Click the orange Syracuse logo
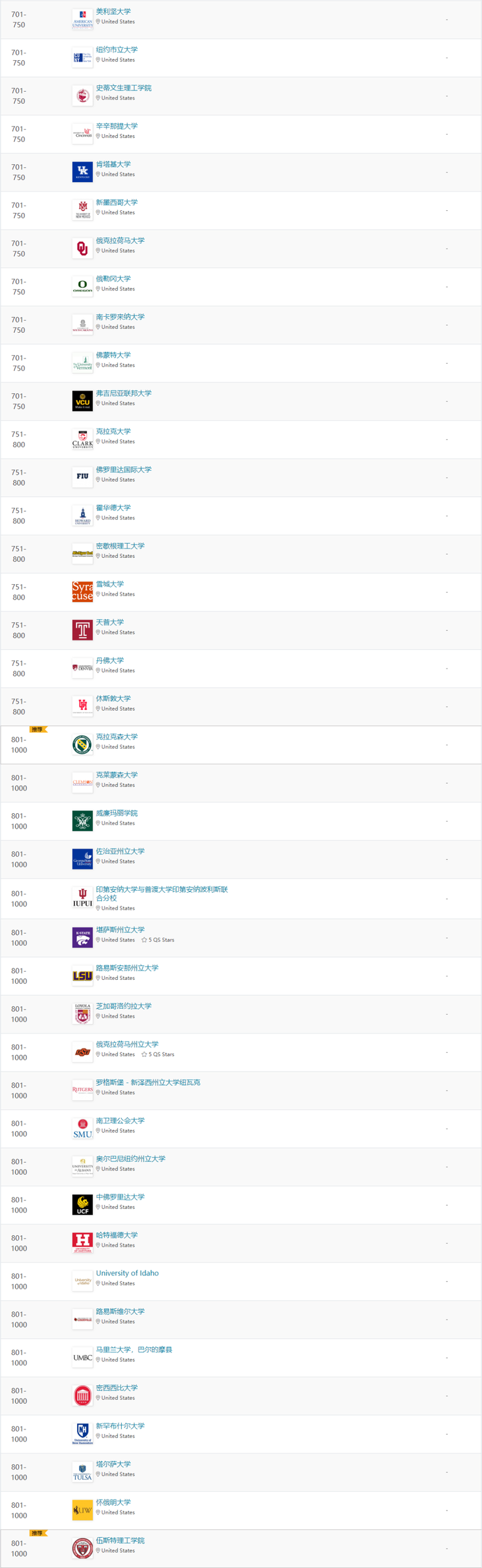The width and height of the screenshot is (482, 1568). [x=82, y=592]
